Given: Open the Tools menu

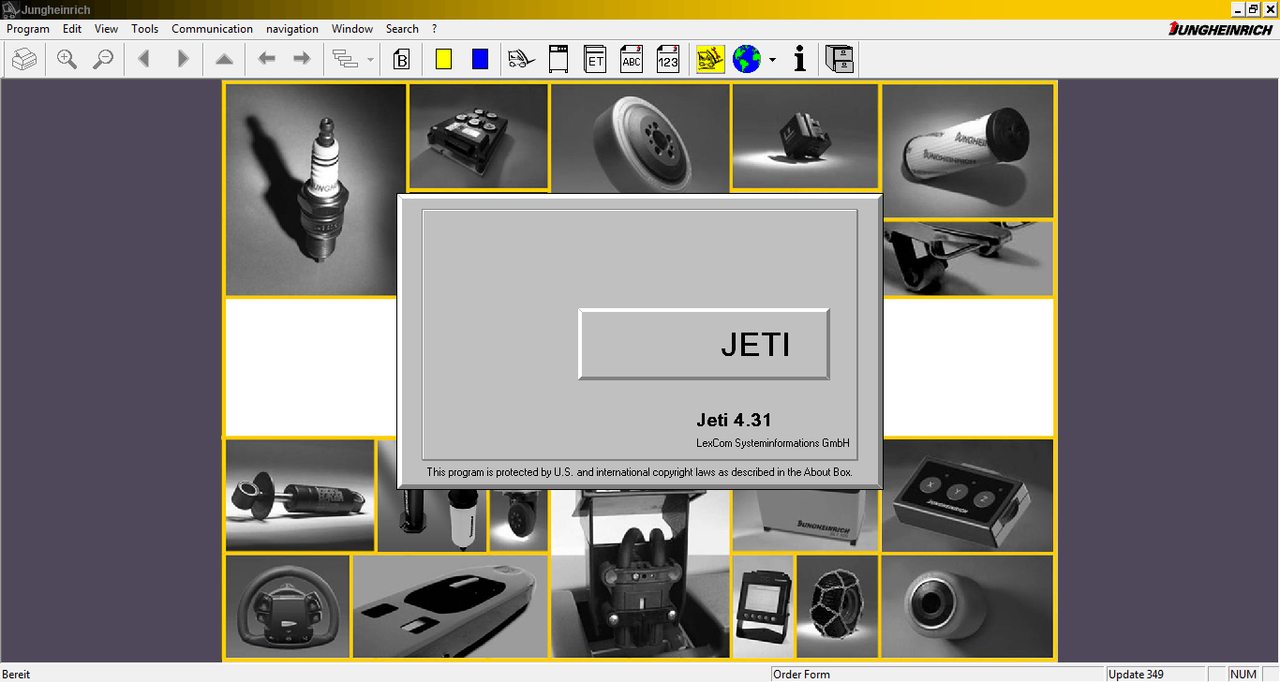Looking at the screenshot, I should coord(145,29).
